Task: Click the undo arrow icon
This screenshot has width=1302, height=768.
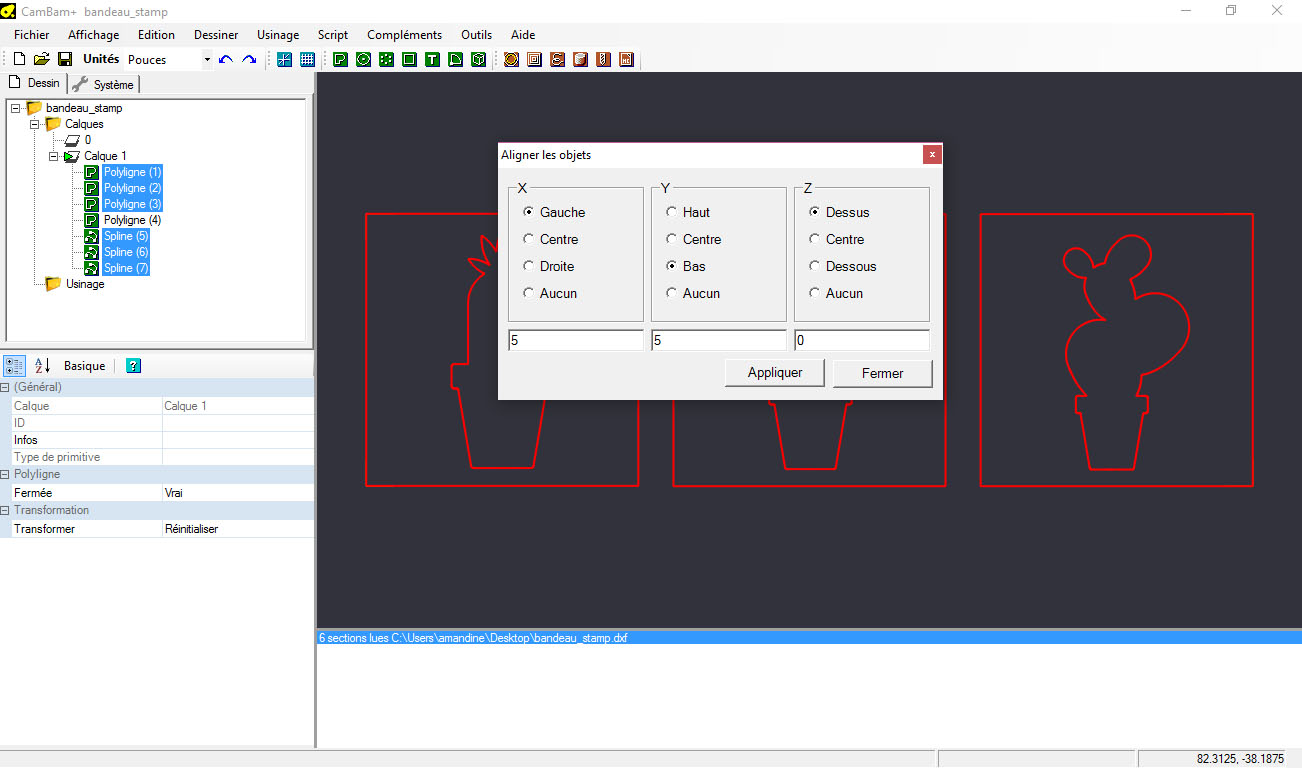Action: [226, 60]
